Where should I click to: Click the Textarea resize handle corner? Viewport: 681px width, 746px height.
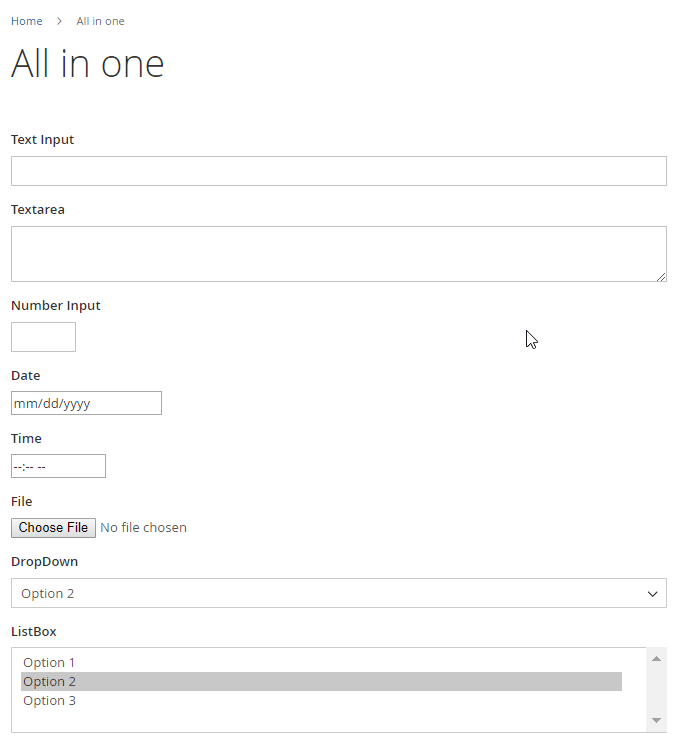(x=661, y=277)
